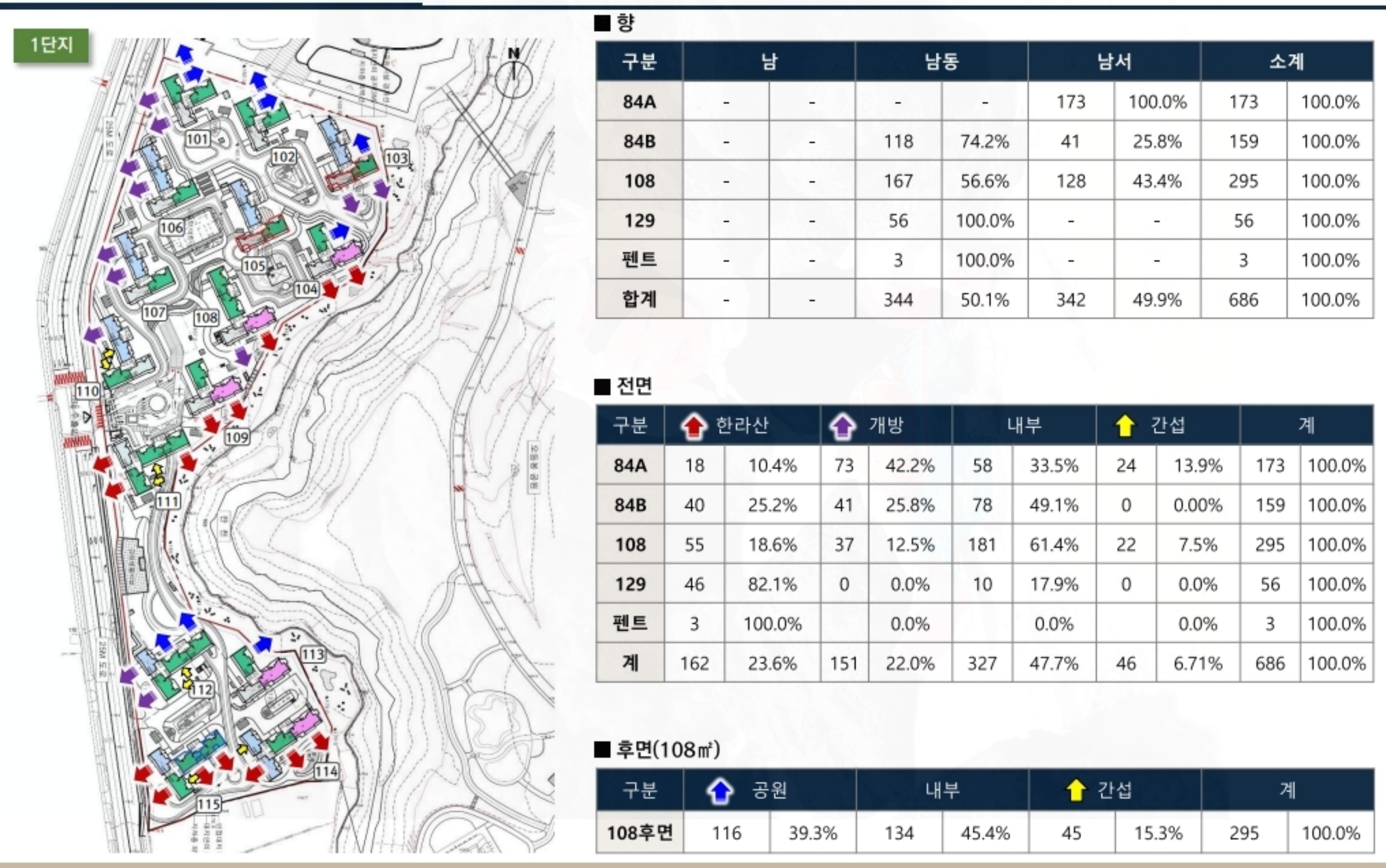Click the 소계 column header
The width and height of the screenshot is (1386, 868).
[1286, 61]
